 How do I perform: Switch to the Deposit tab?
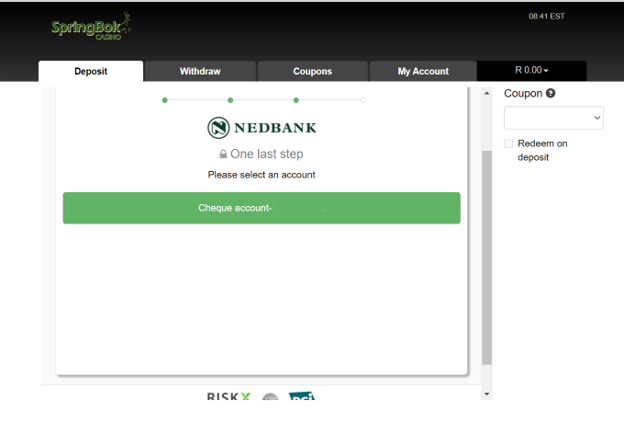point(91,71)
